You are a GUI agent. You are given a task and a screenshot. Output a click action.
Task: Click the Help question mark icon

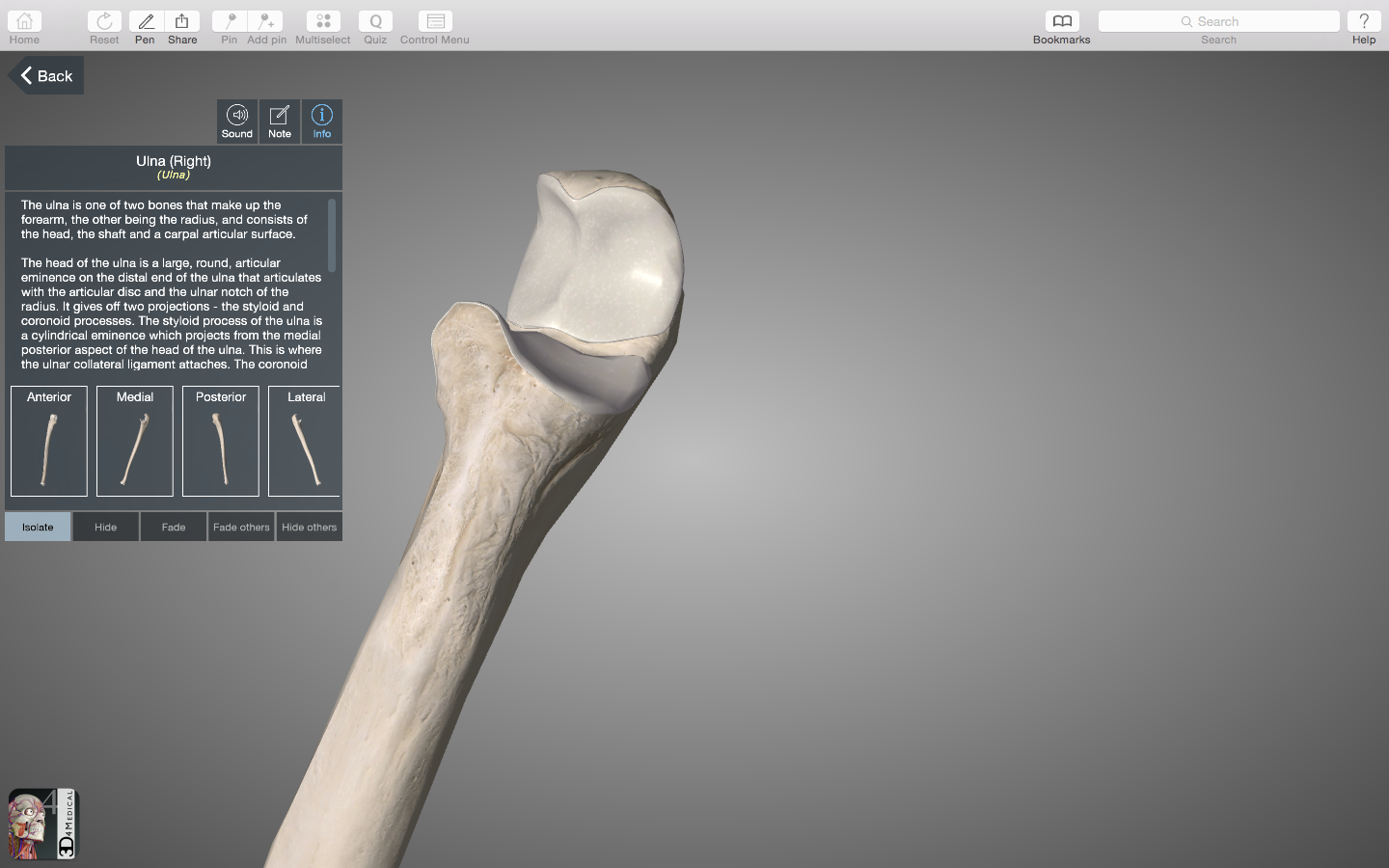[1363, 22]
